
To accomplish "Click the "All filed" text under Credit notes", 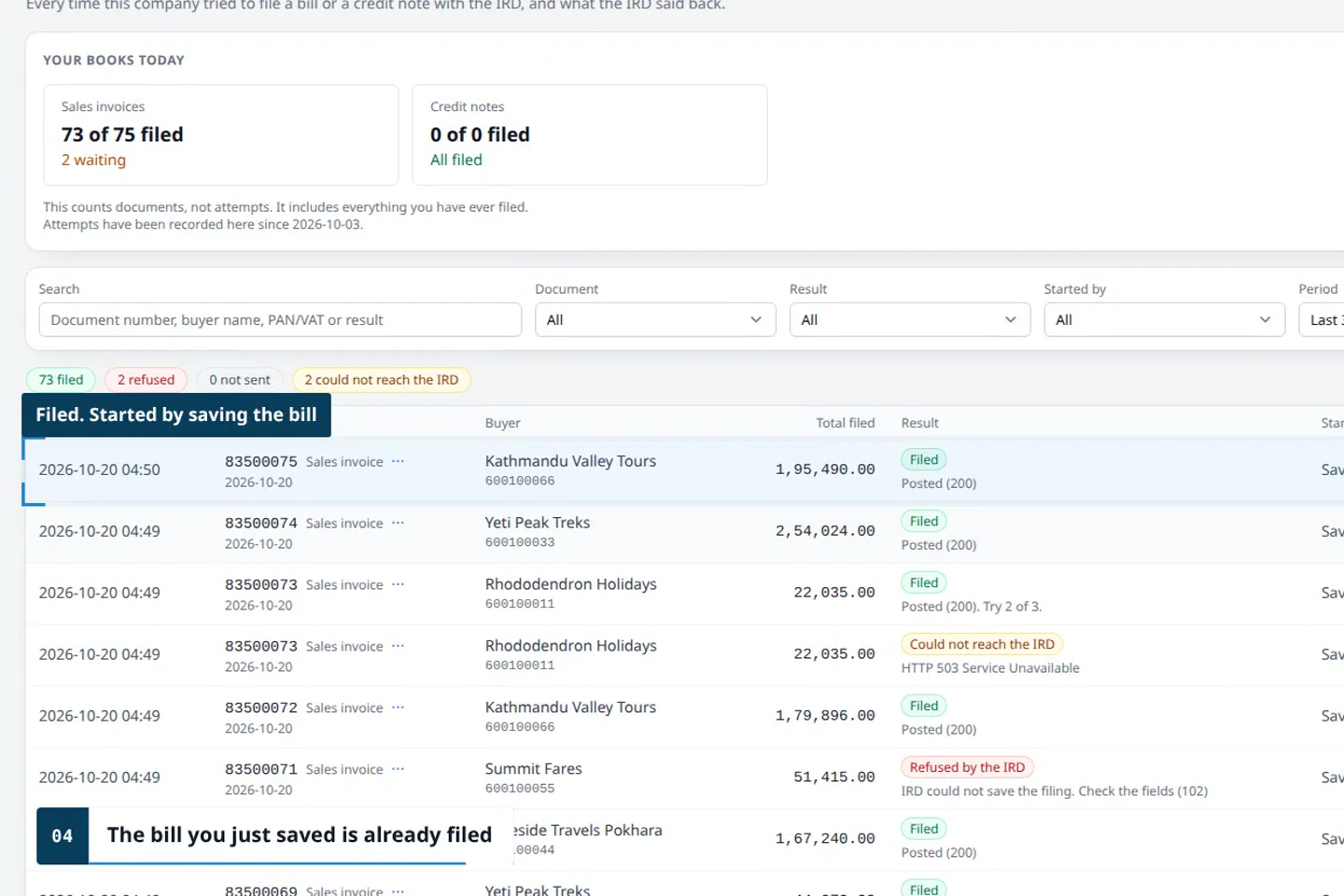I will point(456,161).
